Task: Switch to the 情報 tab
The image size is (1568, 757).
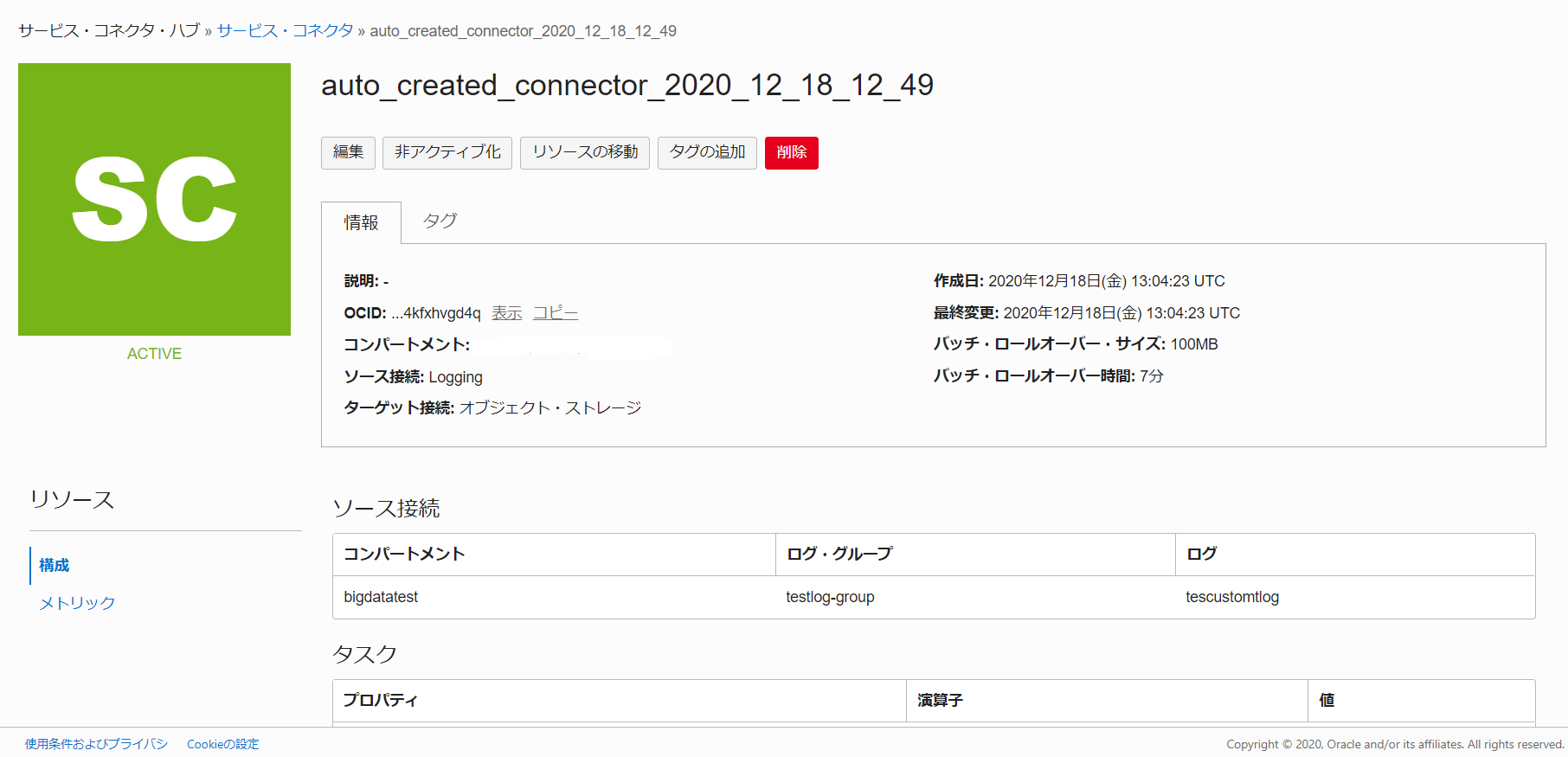Action: pos(361,222)
